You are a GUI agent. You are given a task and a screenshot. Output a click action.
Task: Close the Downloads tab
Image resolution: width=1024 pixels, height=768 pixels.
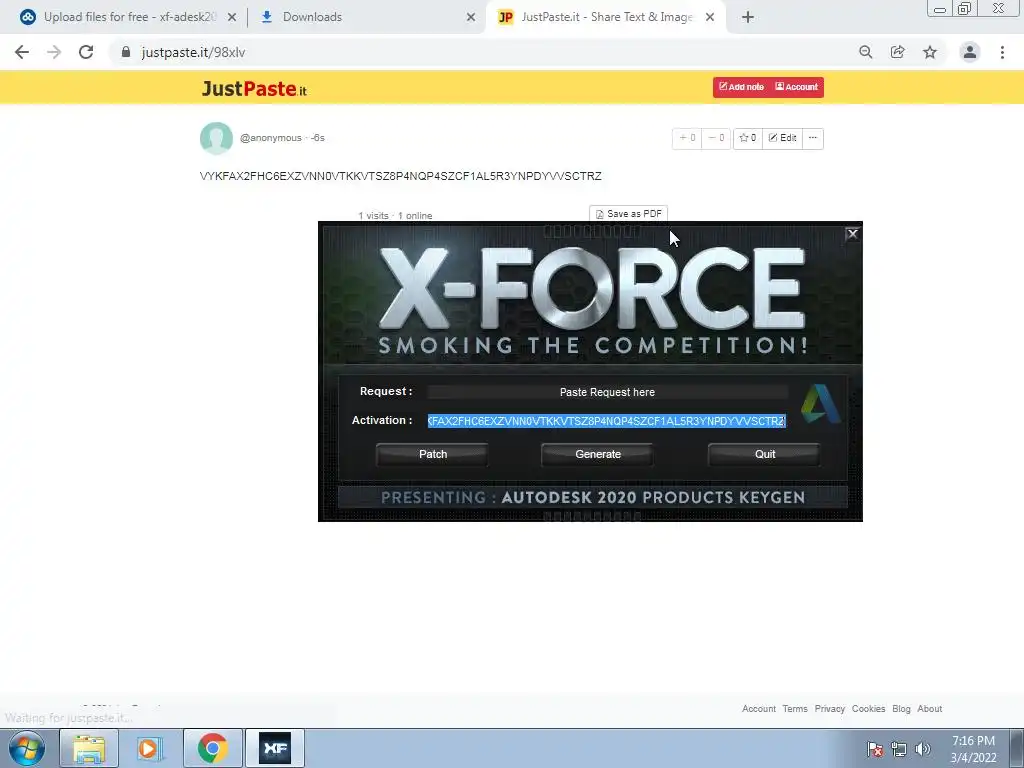click(x=471, y=18)
